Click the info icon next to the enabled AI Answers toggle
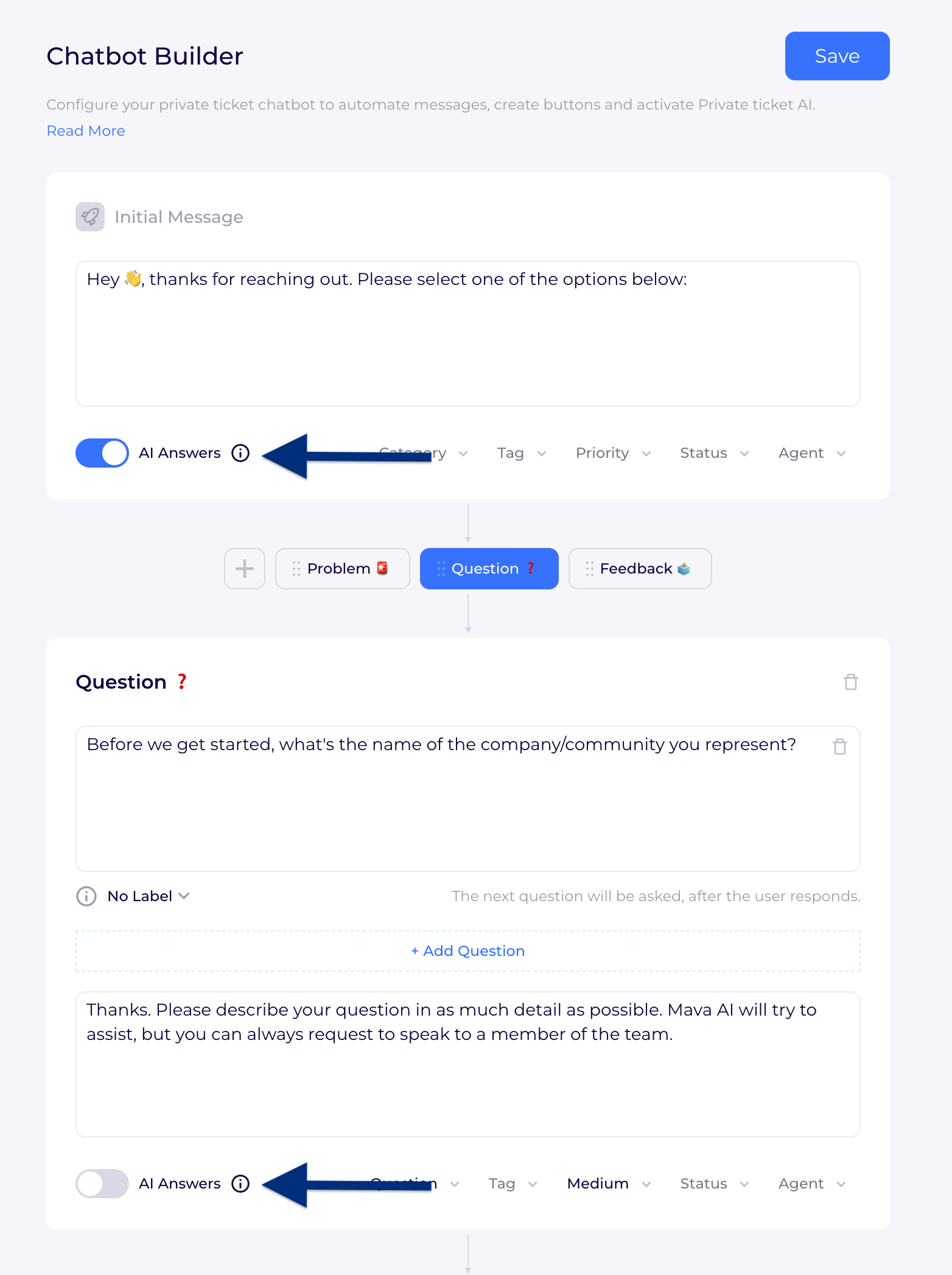Viewport: 952px width, 1275px height. tap(240, 453)
